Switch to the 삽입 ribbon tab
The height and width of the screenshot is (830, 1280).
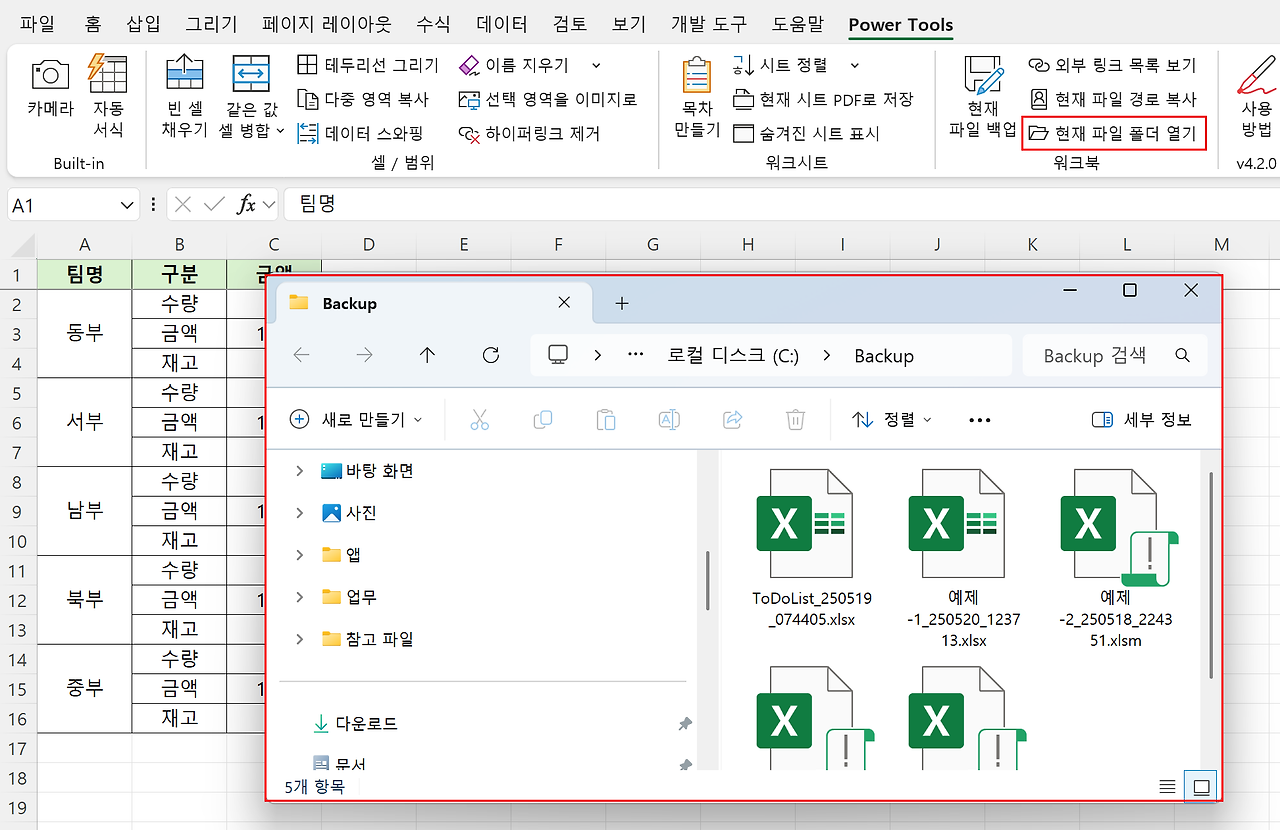(x=145, y=25)
